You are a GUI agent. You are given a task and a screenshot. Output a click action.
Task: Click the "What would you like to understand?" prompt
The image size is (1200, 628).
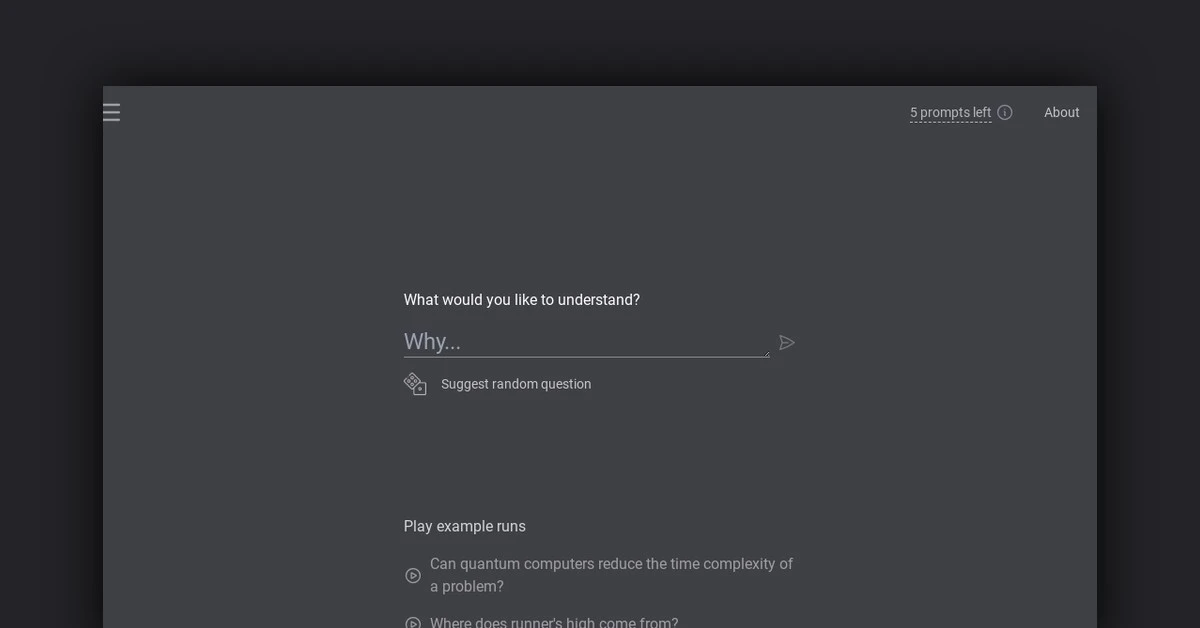(521, 299)
